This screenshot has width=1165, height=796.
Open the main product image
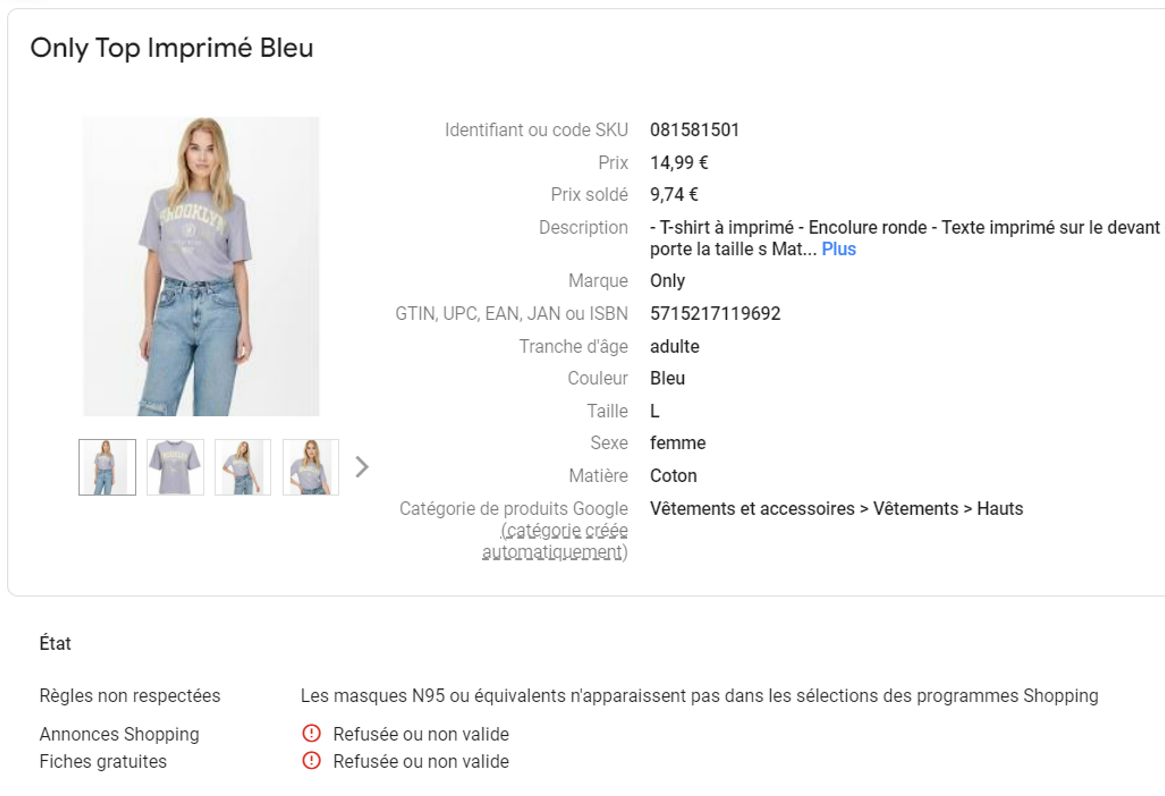(x=201, y=266)
